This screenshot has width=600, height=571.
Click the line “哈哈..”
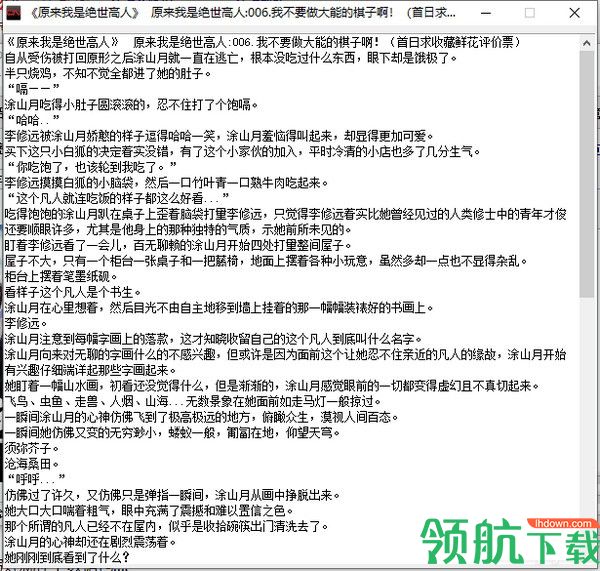pyautogui.click(x=34, y=120)
